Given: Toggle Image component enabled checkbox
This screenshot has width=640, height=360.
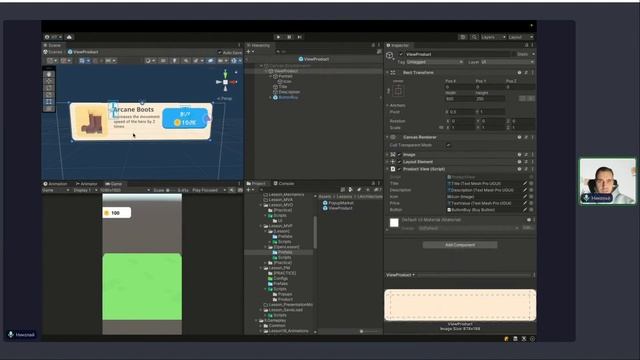Looking at the screenshot, I should [400, 155].
